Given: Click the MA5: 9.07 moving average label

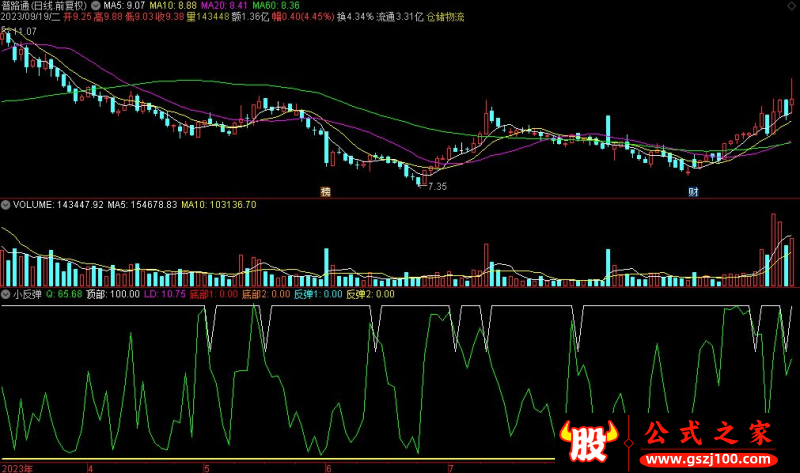Looking at the screenshot, I should pyautogui.click(x=124, y=6).
